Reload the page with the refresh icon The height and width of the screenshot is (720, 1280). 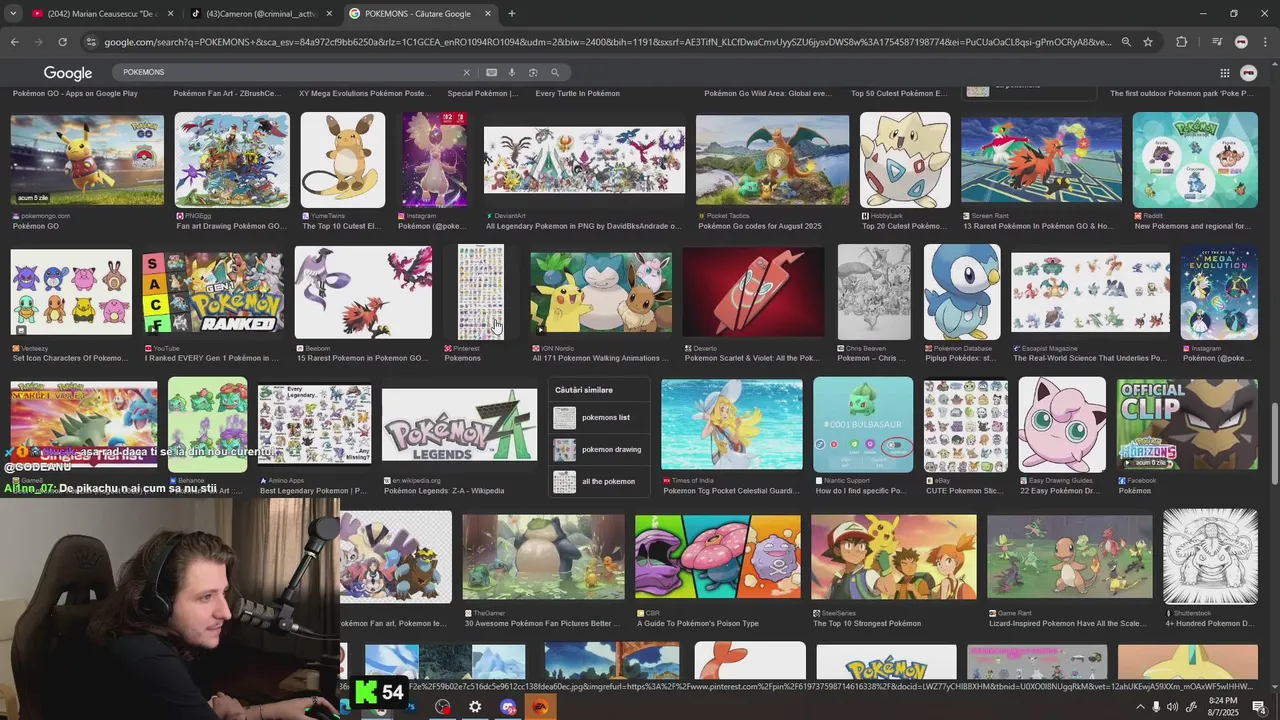click(x=62, y=42)
